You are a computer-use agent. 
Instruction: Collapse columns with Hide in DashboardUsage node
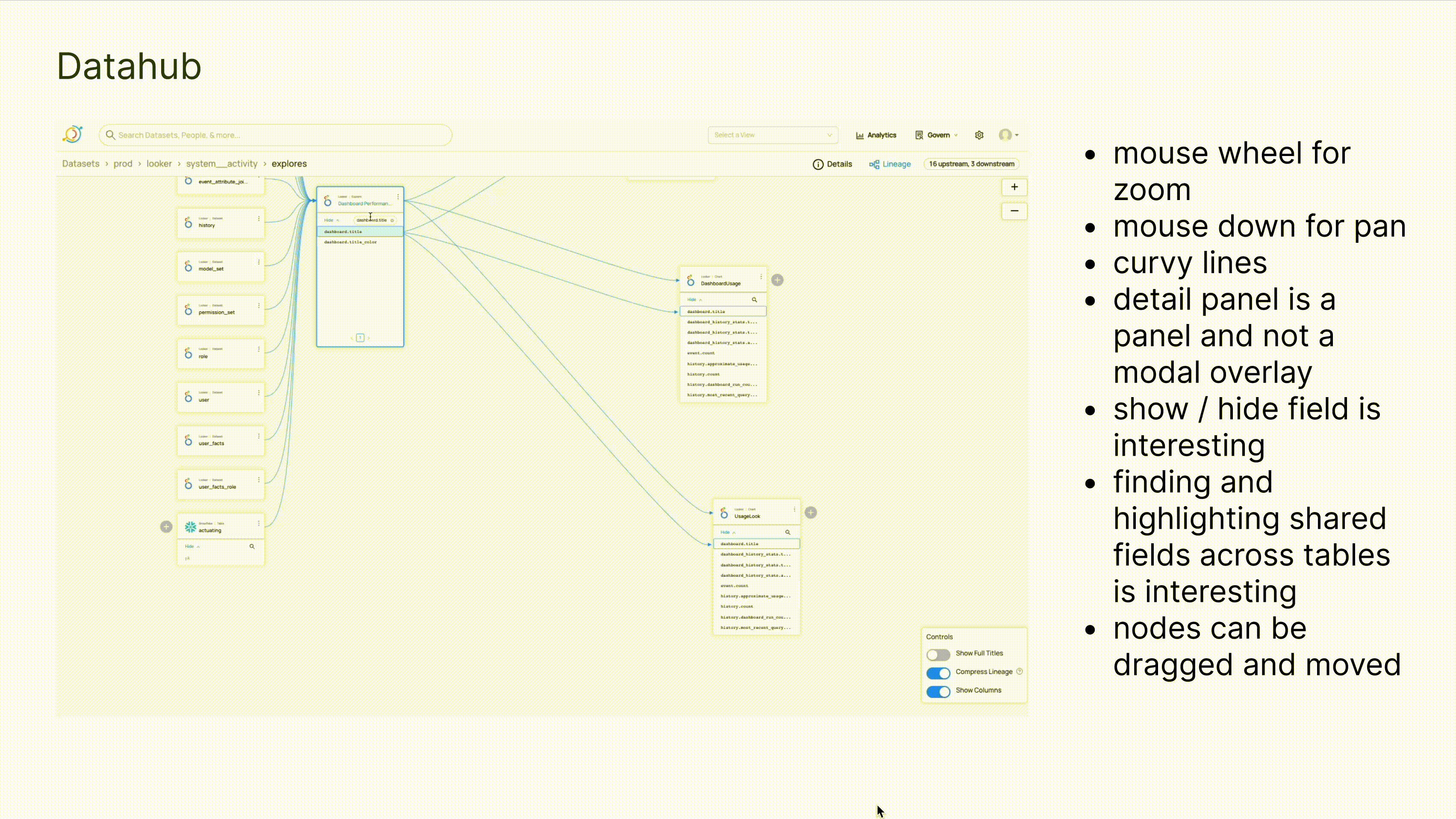pos(694,300)
